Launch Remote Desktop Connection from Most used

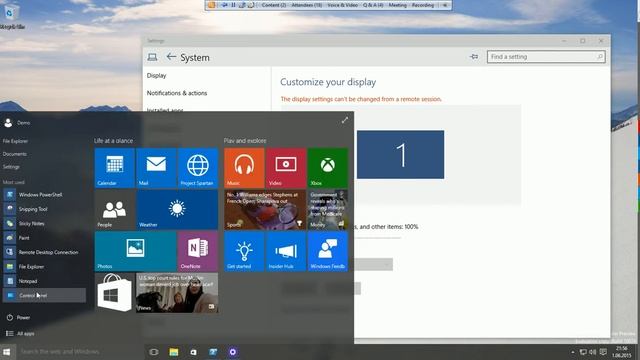[44, 252]
